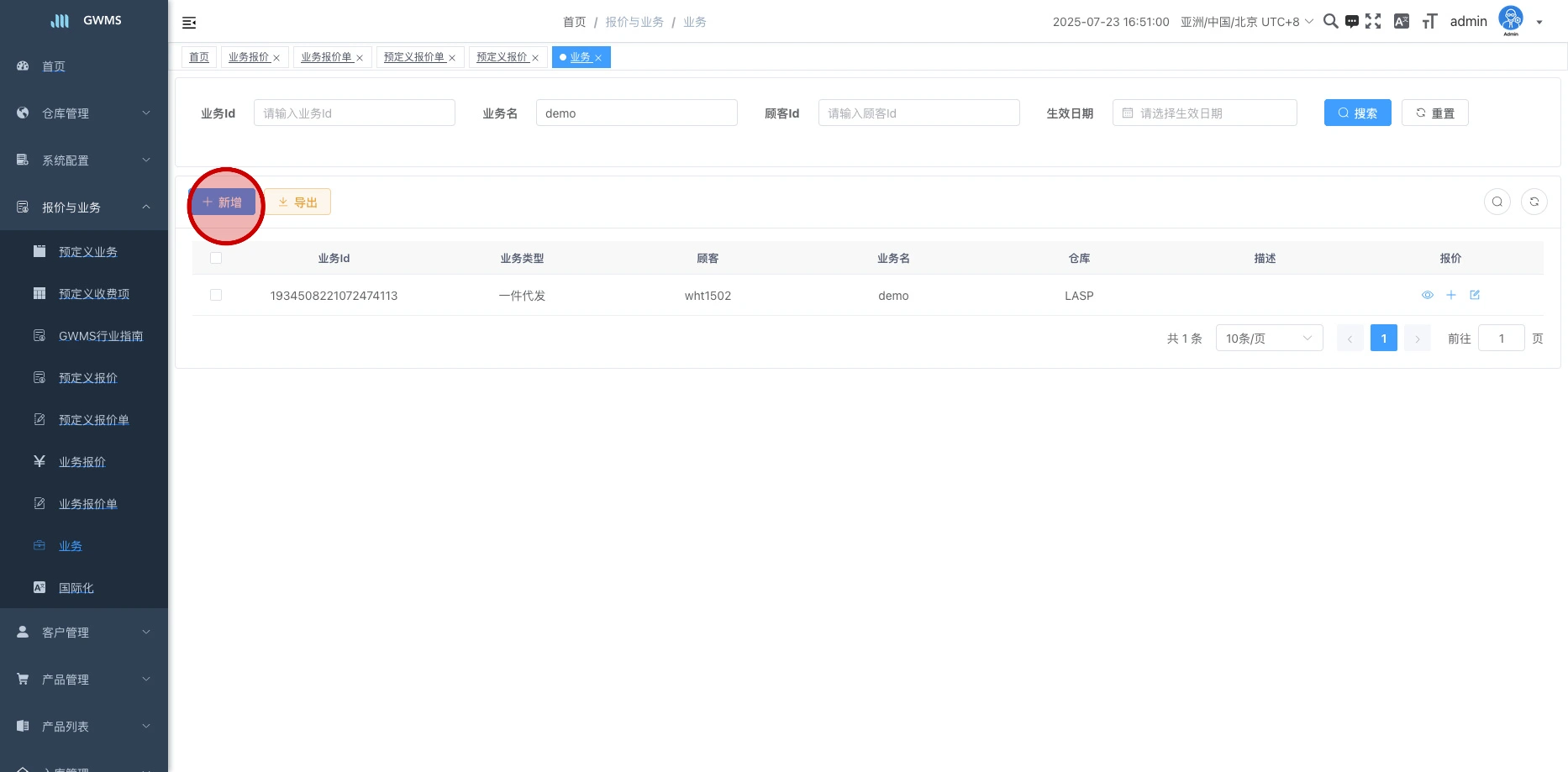Open the message chat bubble icon
The image size is (1568, 772).
1351,22
